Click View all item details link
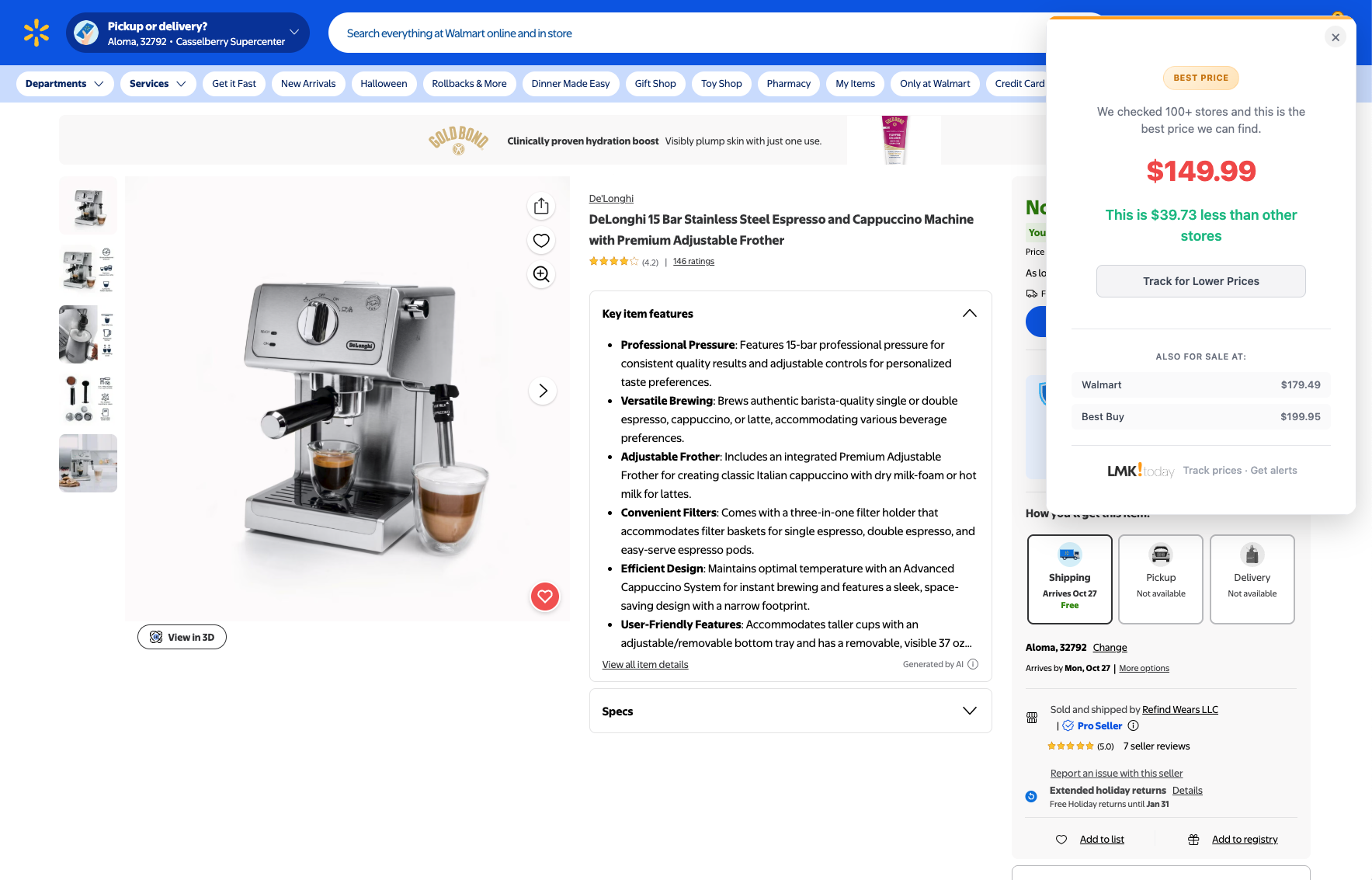Viewport: 1372px width, 880px height. (x=645, y=665)
